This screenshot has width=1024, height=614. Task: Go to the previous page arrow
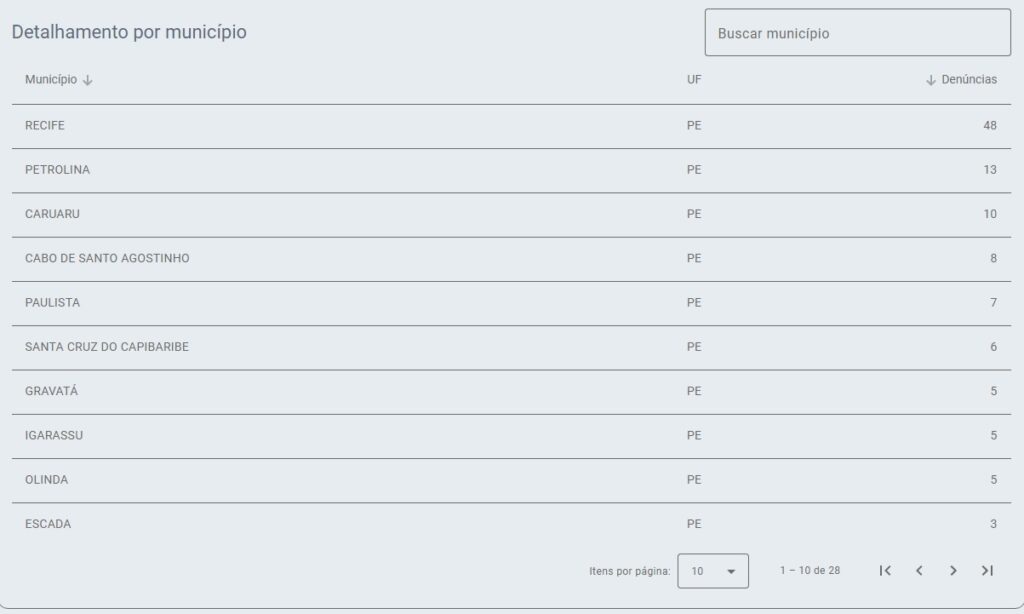[x=919, y=571]
